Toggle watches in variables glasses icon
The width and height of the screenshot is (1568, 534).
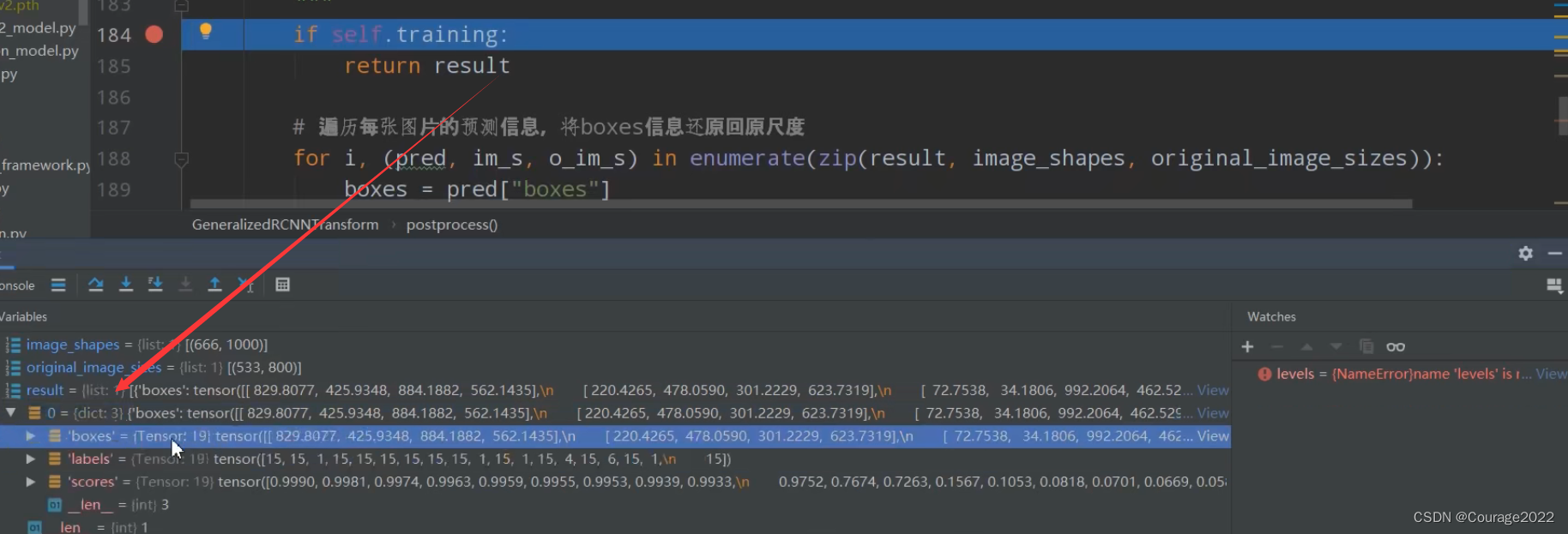tap(1396, 346)
